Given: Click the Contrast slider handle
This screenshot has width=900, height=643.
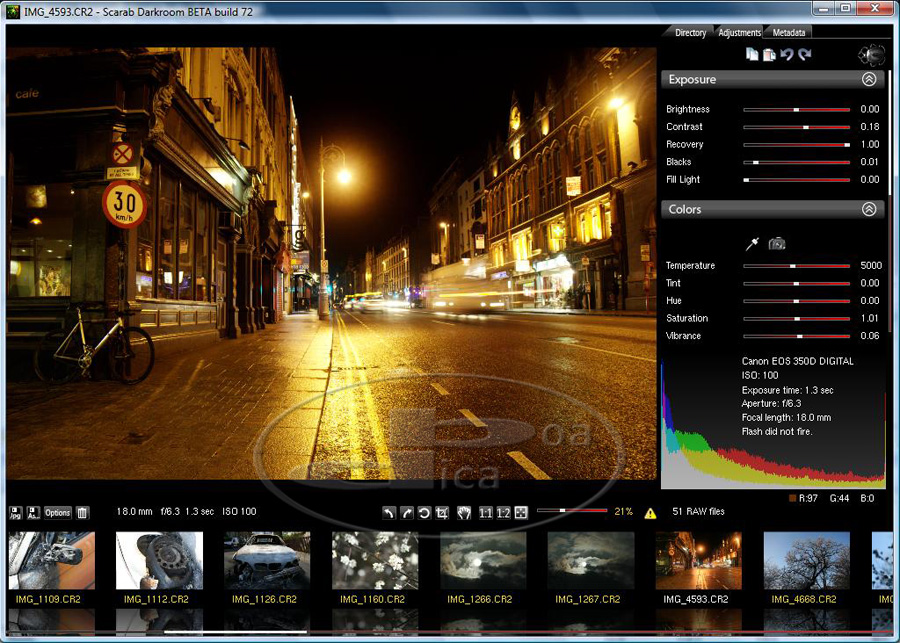Looking at the screenshot, I should 806,127.
